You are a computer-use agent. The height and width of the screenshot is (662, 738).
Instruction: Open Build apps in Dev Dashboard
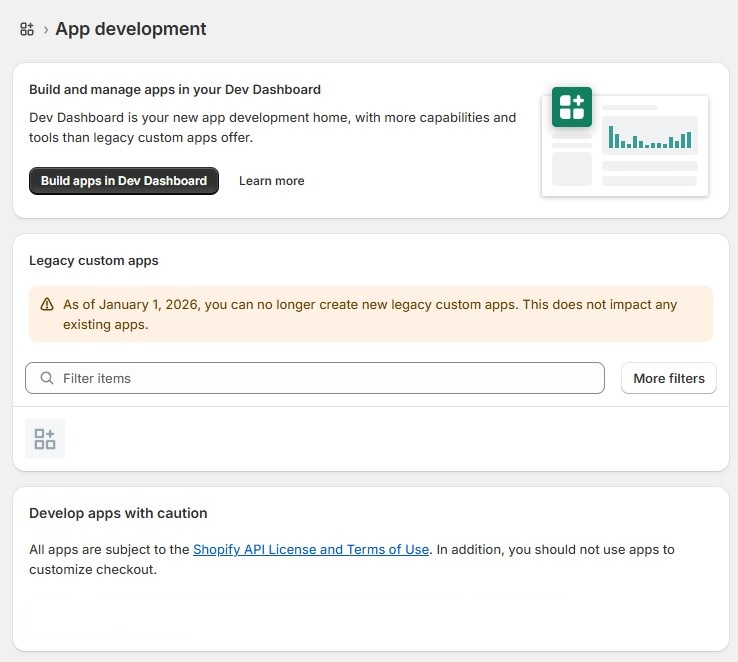[x=124, y=181]
